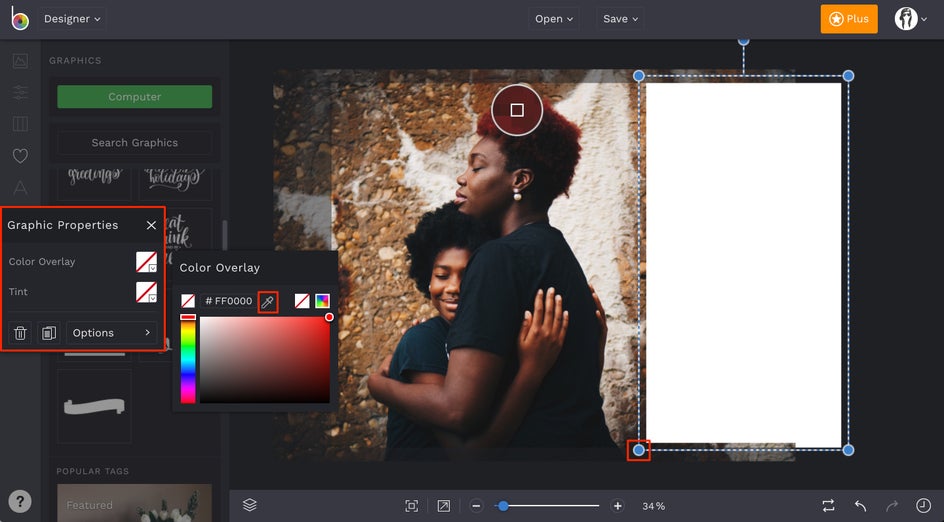944x522 pixels.
Task: Click the rotation handle above selection
Action: click(x=744, y=42)
